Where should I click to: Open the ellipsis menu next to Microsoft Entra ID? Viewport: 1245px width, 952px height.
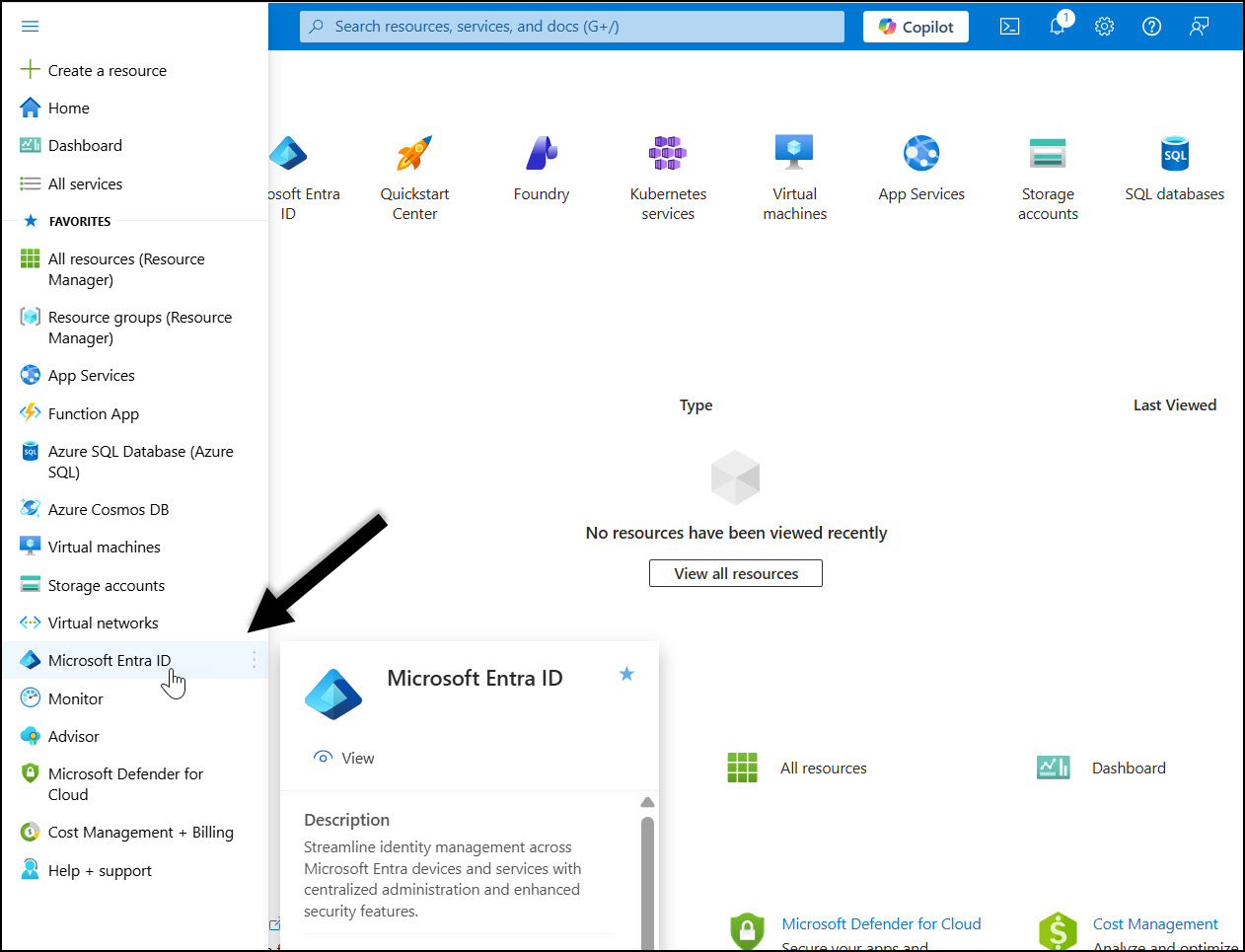coord(254,660)
